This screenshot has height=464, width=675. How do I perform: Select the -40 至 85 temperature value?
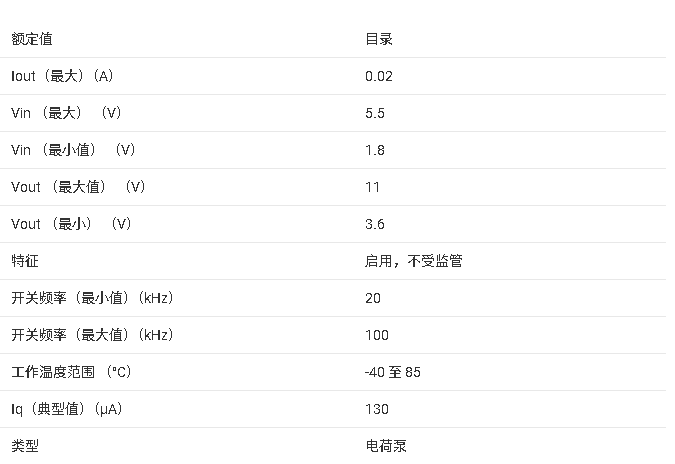pos(393,372)
